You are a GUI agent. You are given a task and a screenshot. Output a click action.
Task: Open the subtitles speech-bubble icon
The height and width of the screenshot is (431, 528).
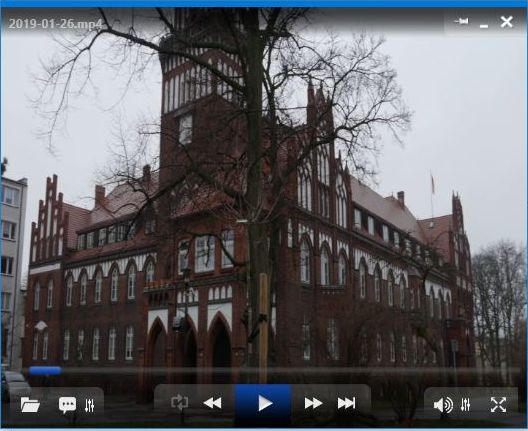[x=67, y=405]
